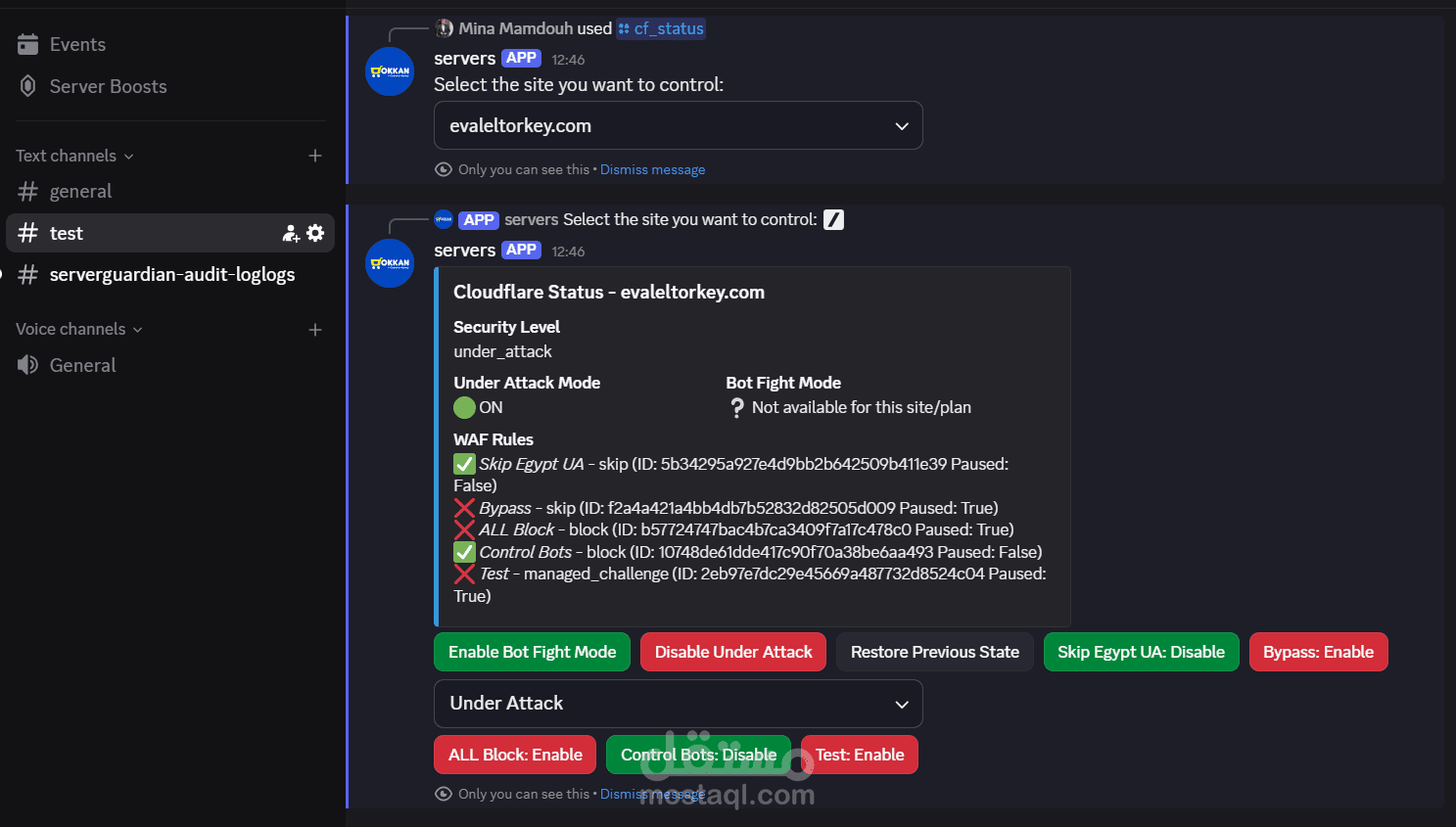Switch to the #general channel
The width and height of the screenshot is (1456, 827).
click(x=80, y=191)
